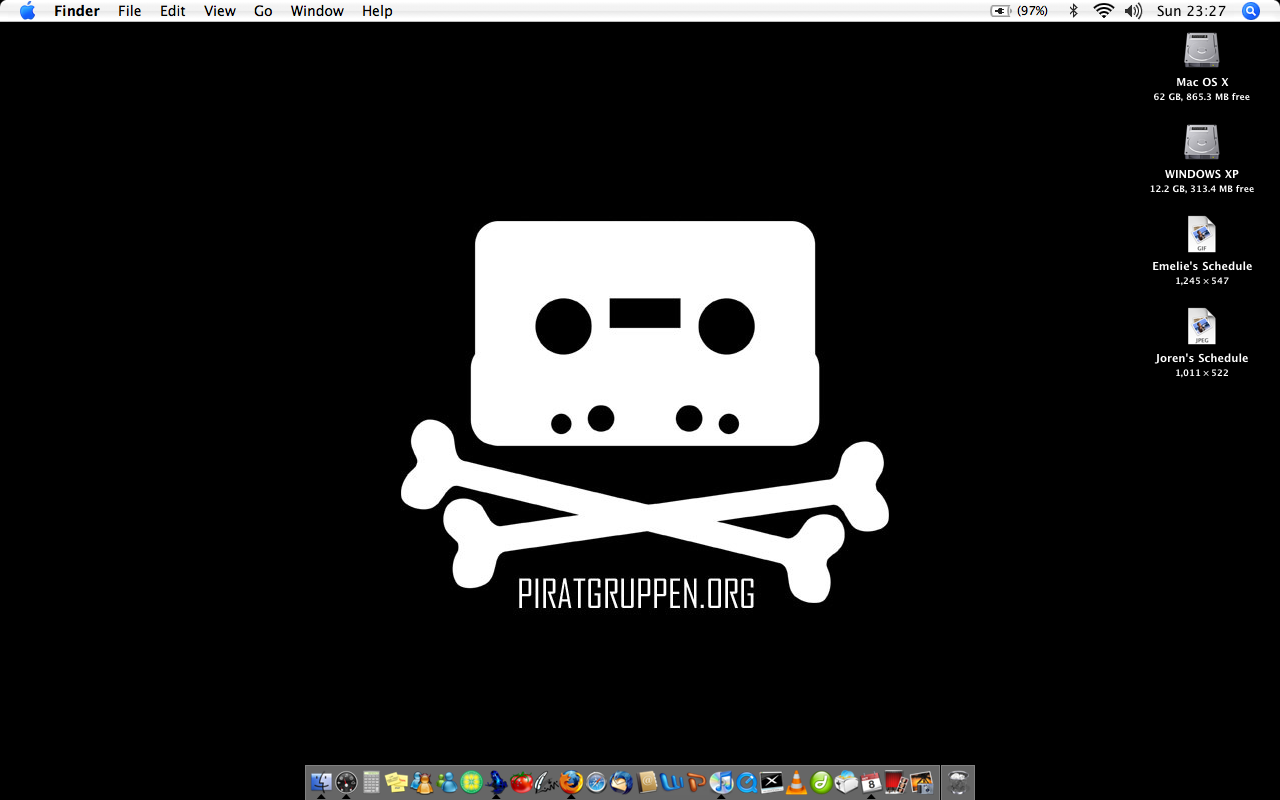Launch Microsoft PowerPoint from the Dock

[x=696, y=782]
